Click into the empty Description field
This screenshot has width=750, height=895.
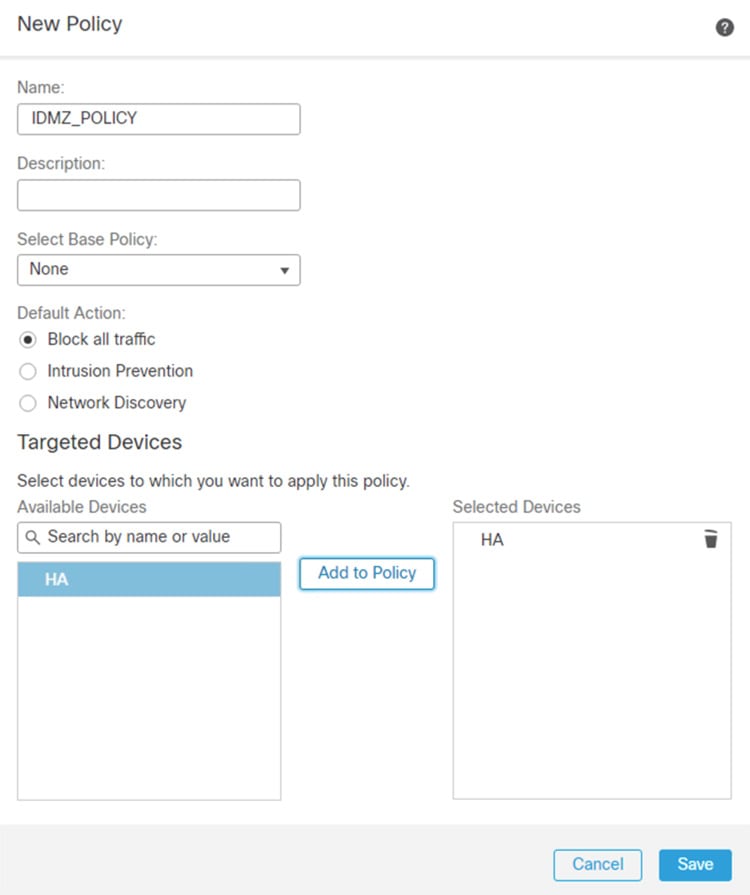(159, 195)
